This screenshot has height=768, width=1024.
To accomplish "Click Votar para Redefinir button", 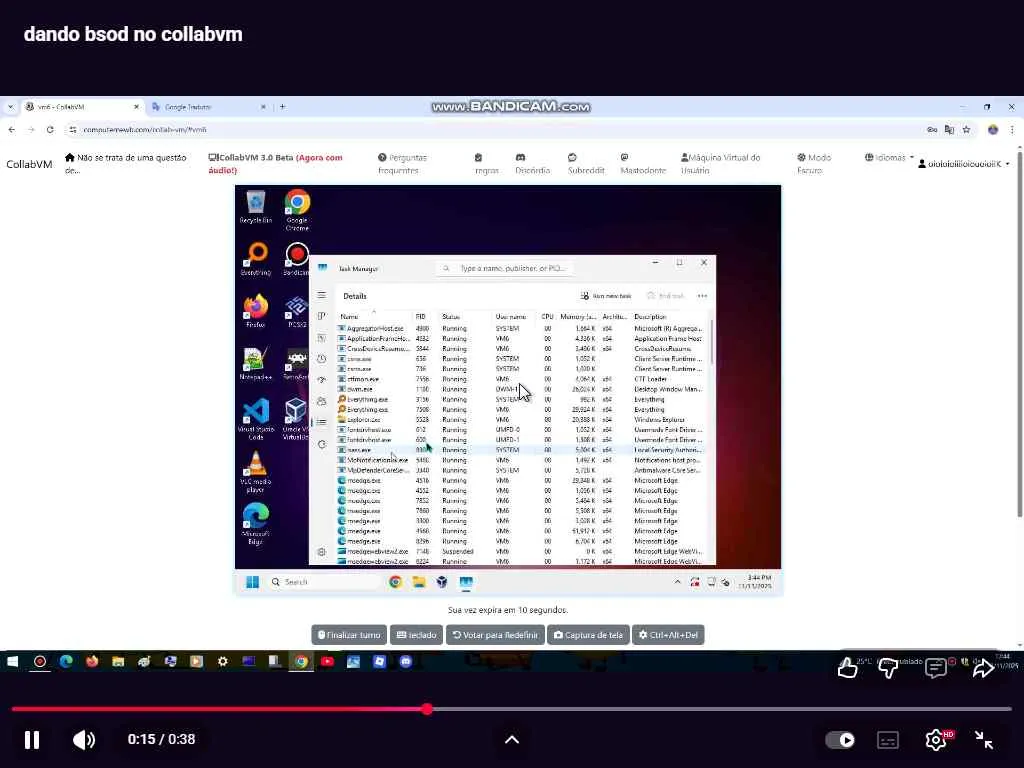I will click(x=496, y=635).
